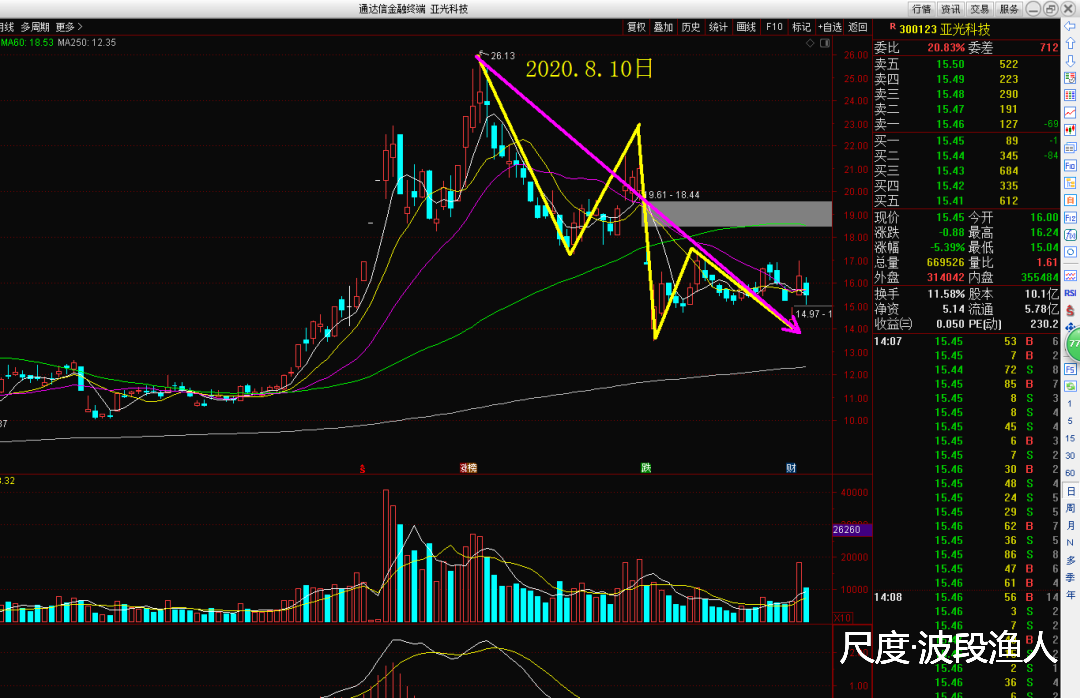Click the blue 财 marker below chart
The image size is (1080, 698).
coord(791,468)
